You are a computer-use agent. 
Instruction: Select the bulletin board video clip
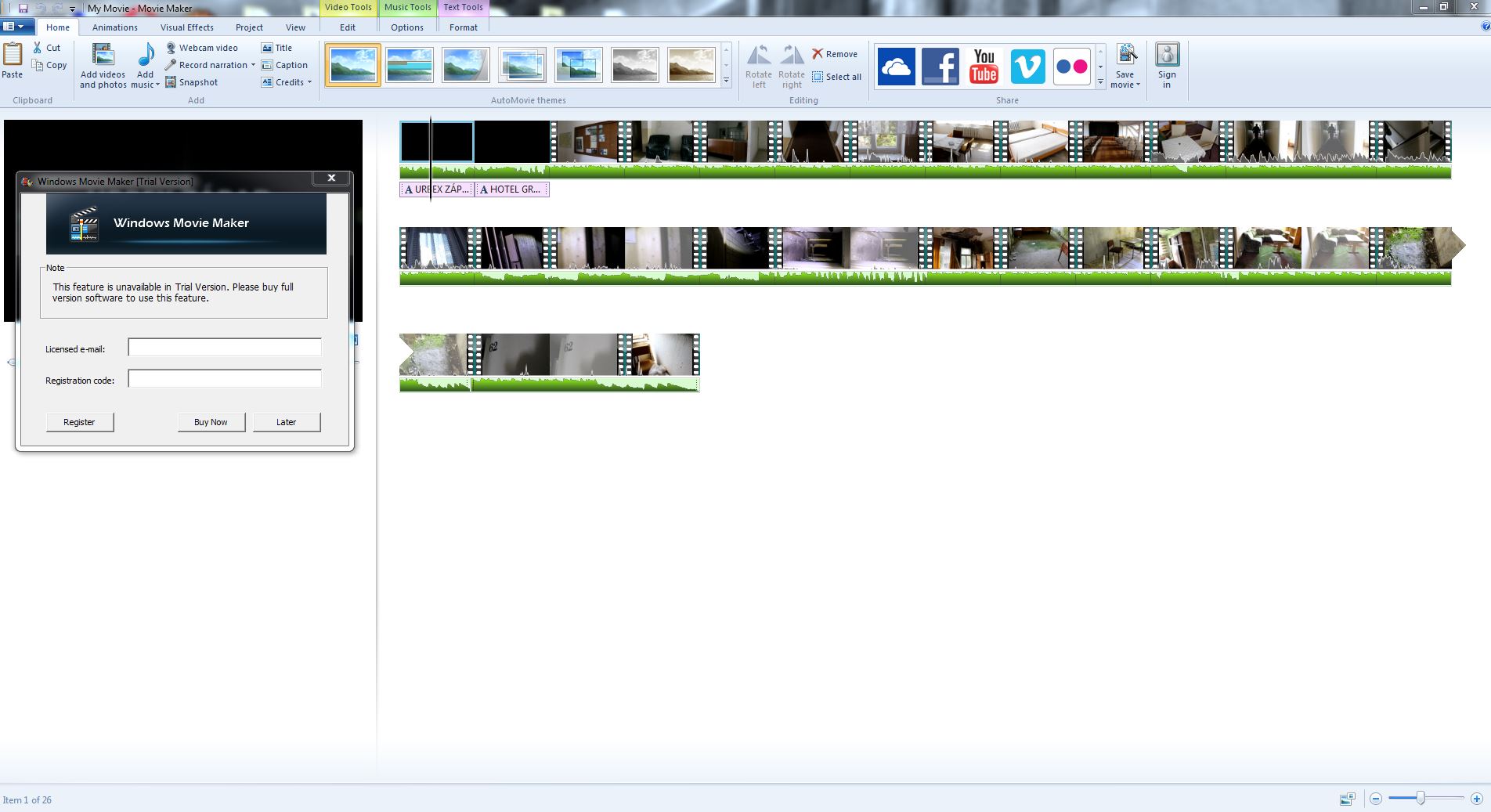[587, 142]
